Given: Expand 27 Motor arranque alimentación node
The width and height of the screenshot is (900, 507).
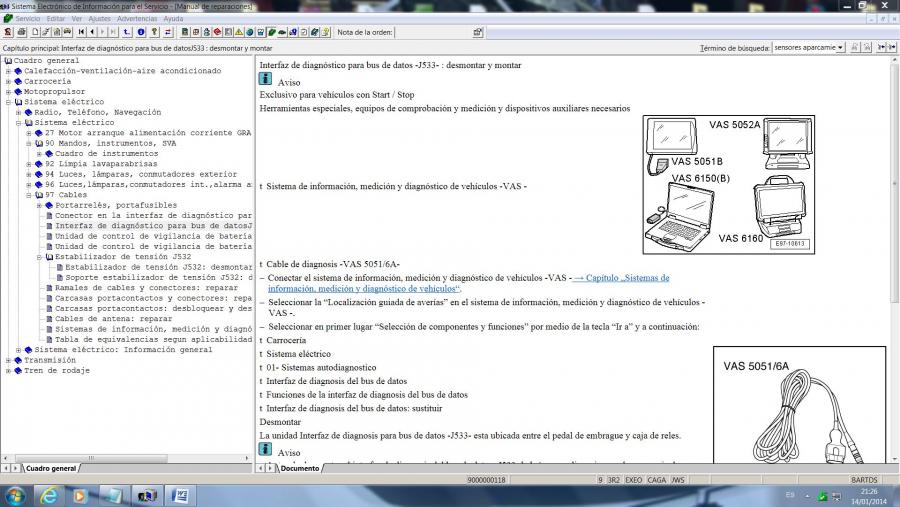Looking at the screenshot, I should click(29, 133).
